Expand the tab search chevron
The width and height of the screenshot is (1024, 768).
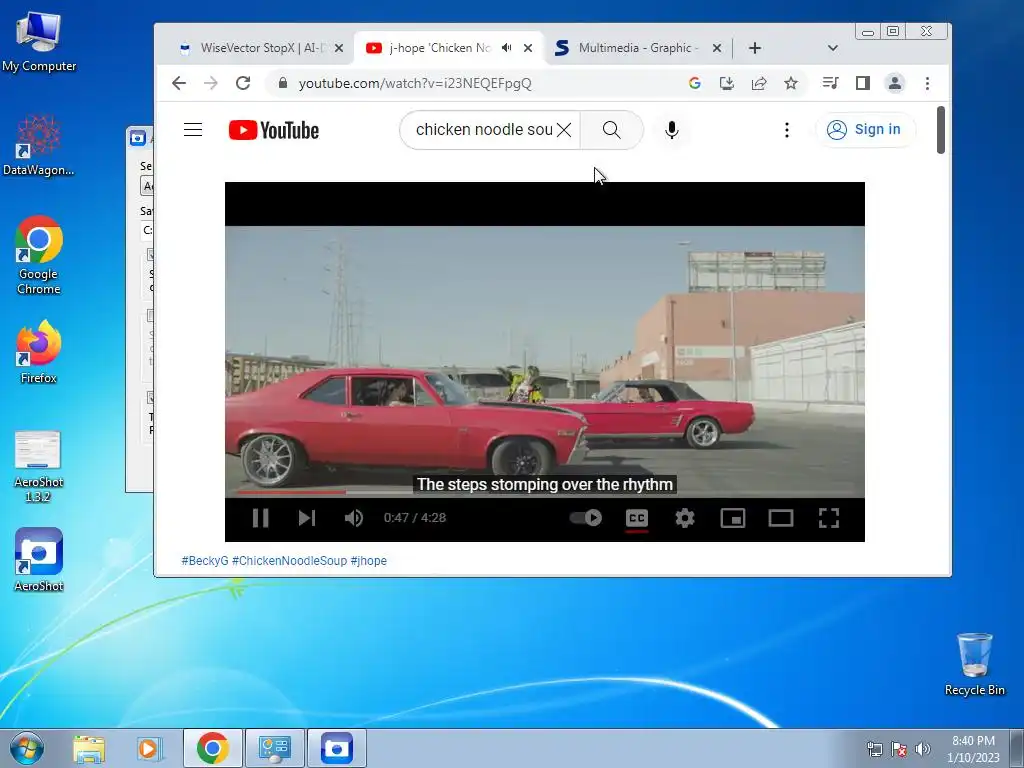click(832, 48)
